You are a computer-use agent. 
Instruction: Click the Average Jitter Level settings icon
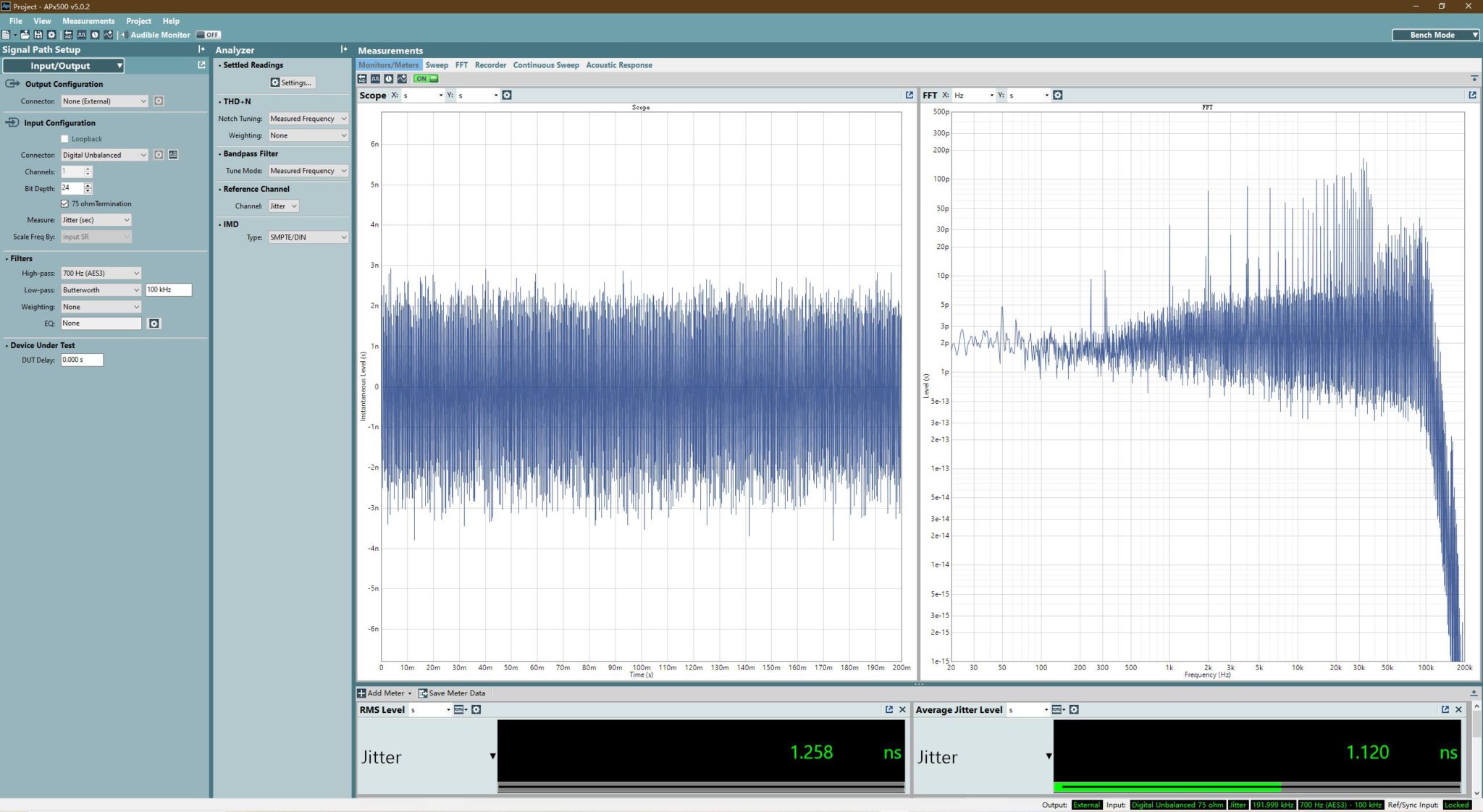(1075, 709)
